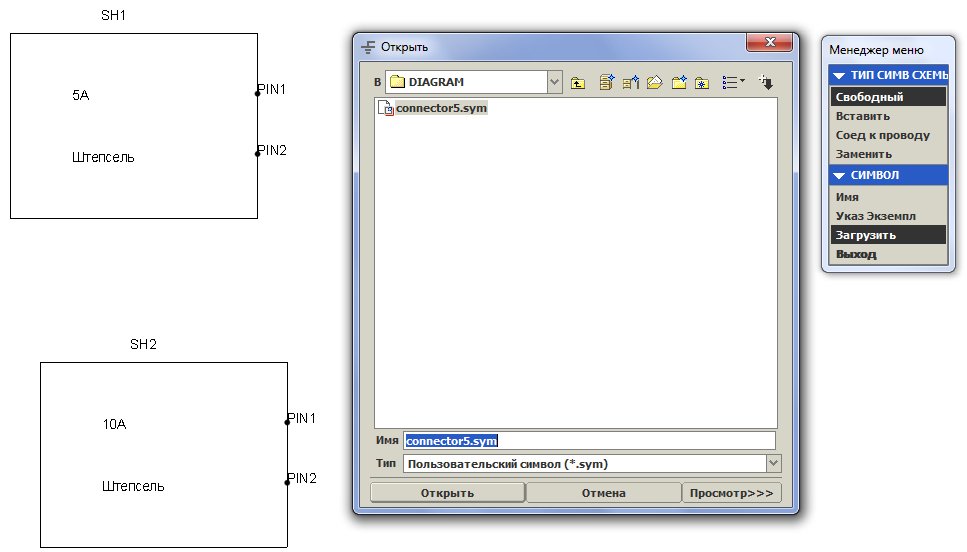The height and width of the screenshot is (552, 967).
Task: Select Имя in СИМВОЛ menu
Action: click(888, 197)
